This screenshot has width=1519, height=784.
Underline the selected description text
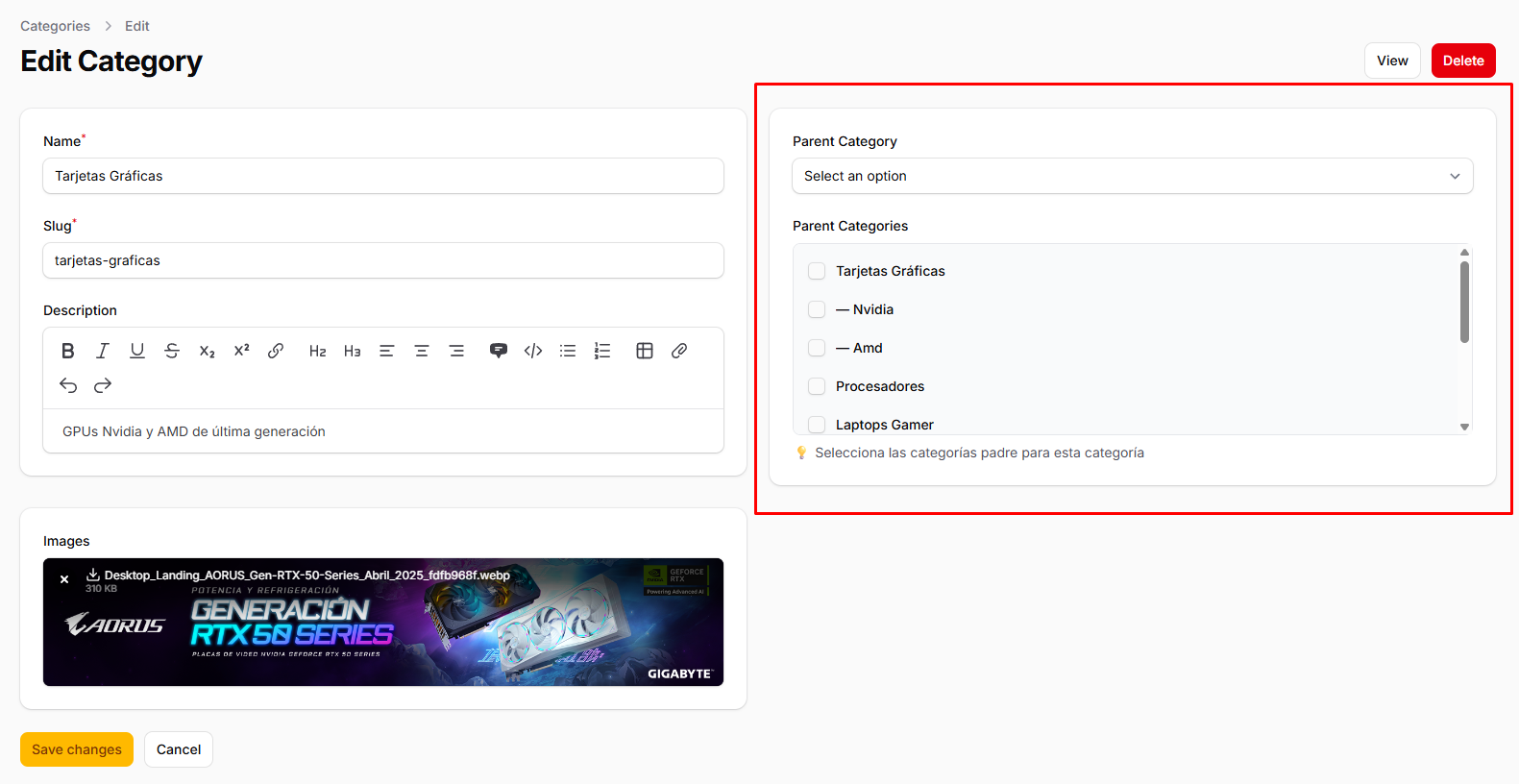137,351
